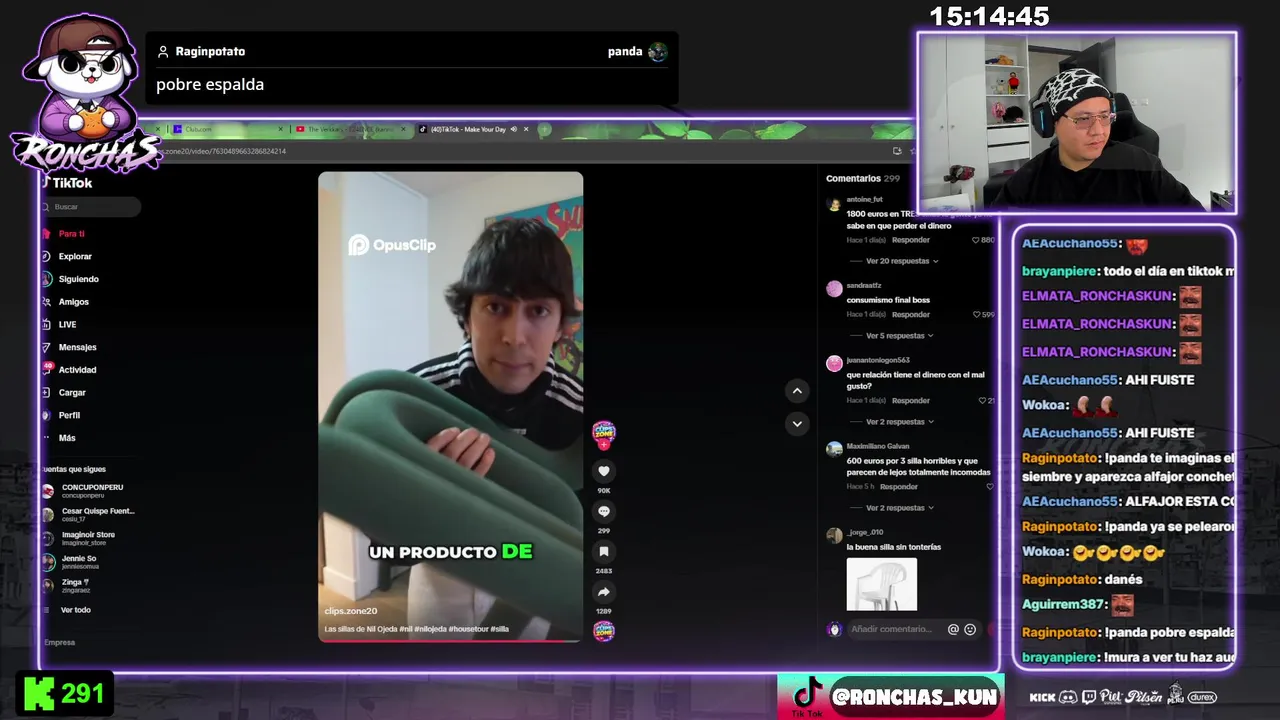Like antoine_fut's comment heart
Image resolution: width=1280 pixels, height=720 pixels.
click(976, 240)
